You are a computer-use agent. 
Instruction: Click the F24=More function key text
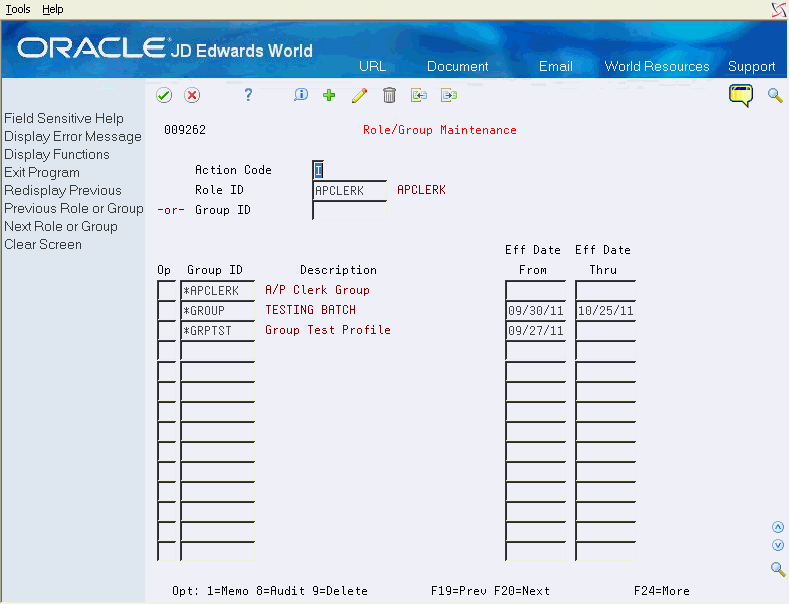(662, 591)
